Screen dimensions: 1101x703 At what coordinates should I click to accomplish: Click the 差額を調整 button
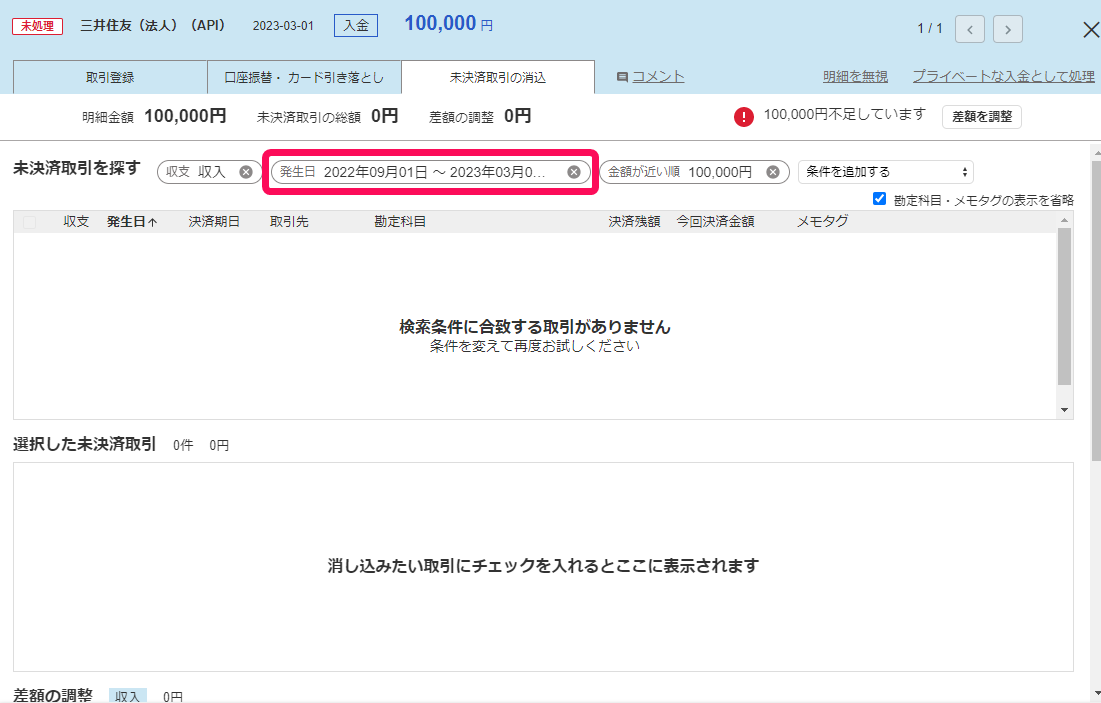point(982,117)
